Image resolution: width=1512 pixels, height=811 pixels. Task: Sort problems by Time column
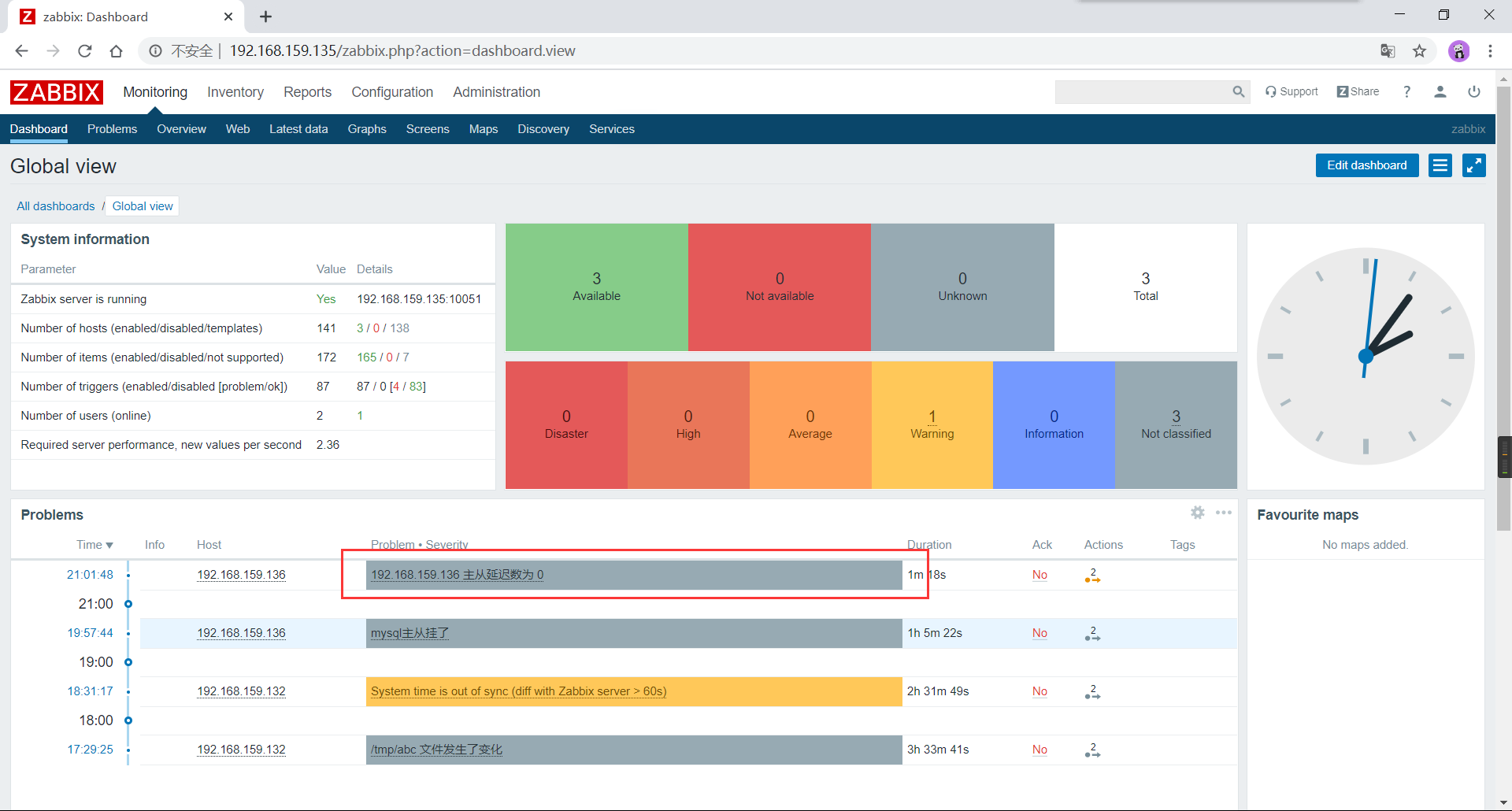pos(94,545)
